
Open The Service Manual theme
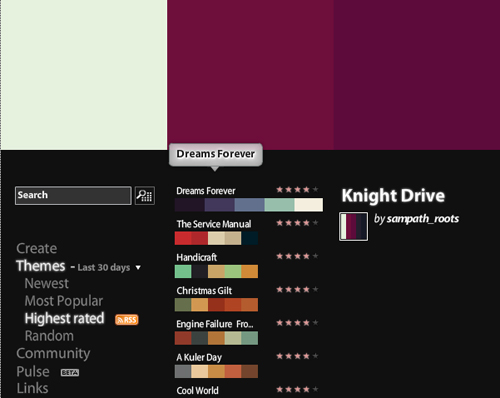(214, 224)
